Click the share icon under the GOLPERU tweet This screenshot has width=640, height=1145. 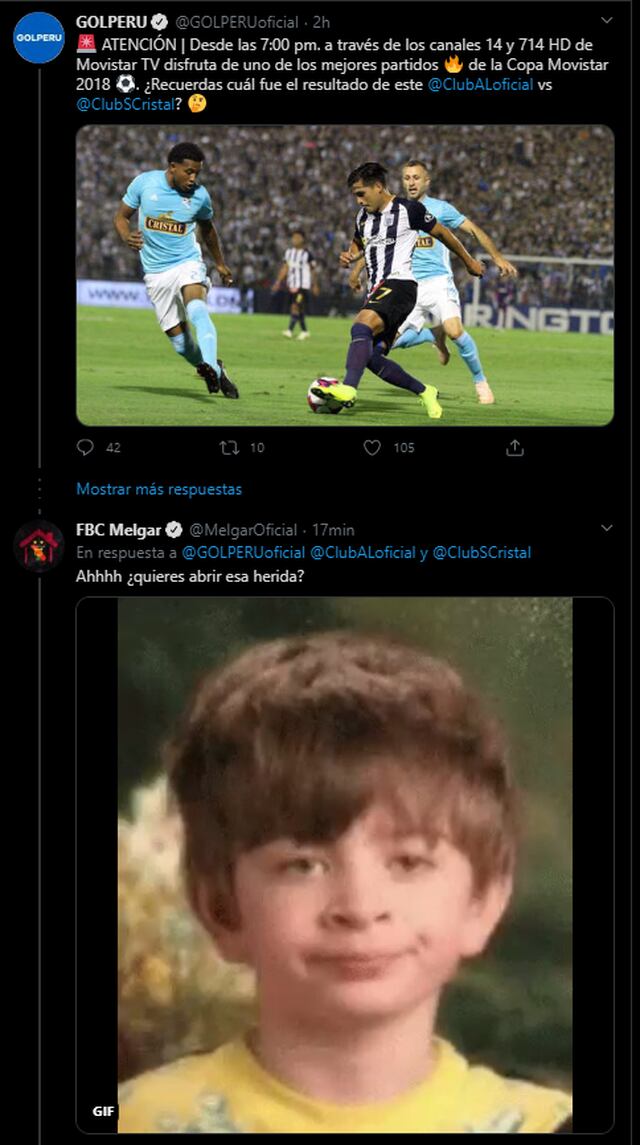(x=515, y=448)
